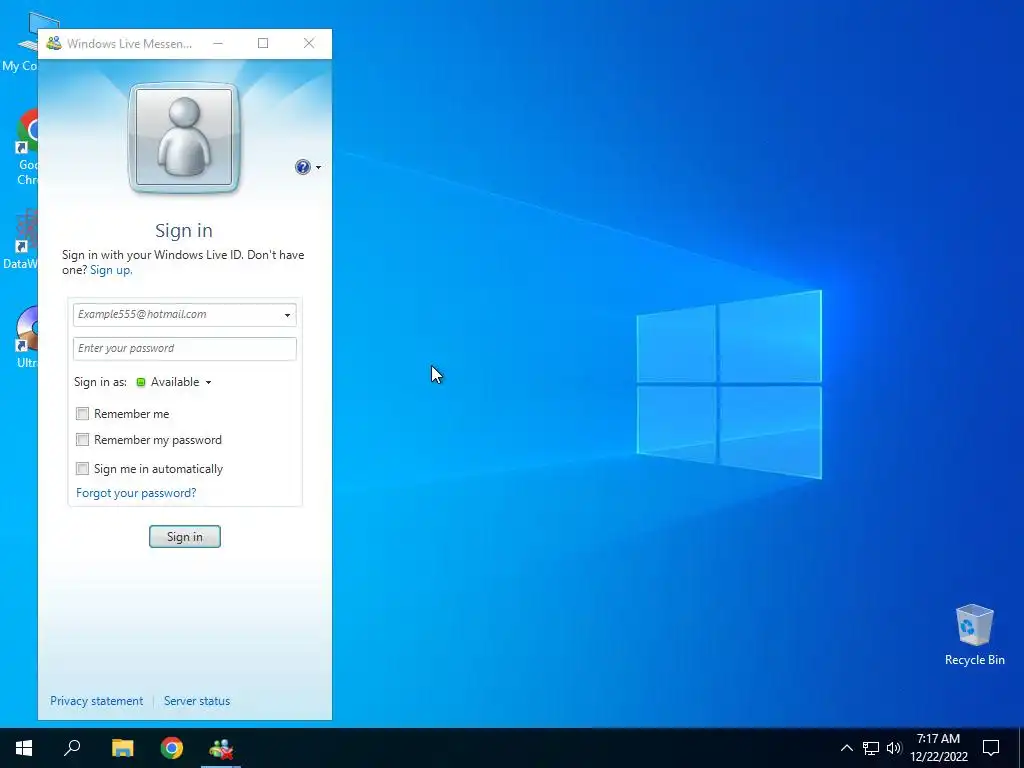Viewport: 1024px width, 768px height.
Task: Click the green Available status indicator
Action: [x=140, y=382]
